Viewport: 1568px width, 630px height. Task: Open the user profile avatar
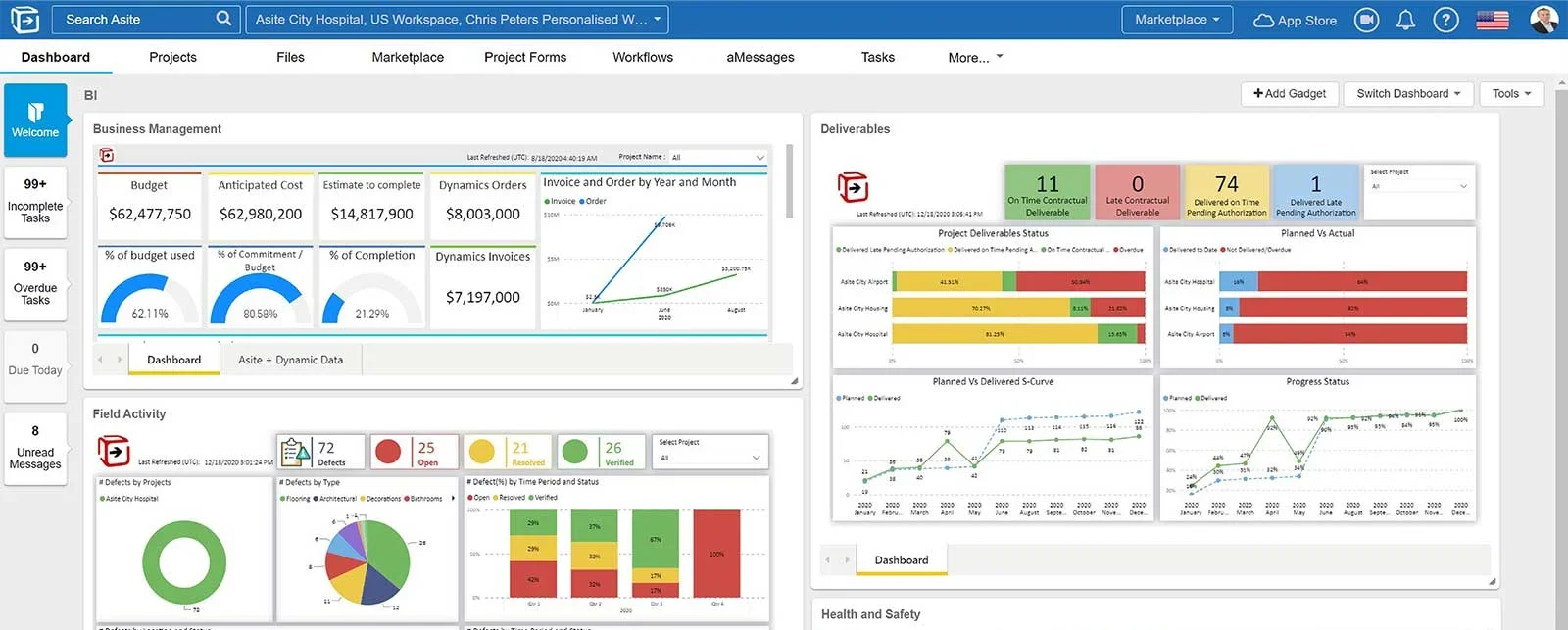pos(1543,19)
